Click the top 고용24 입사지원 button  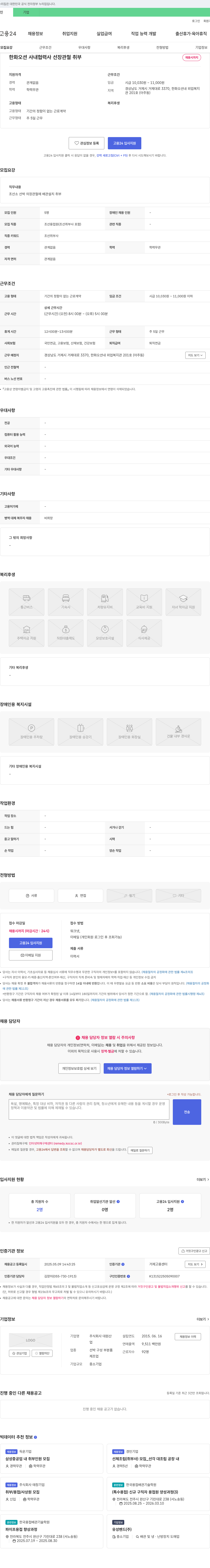pyautogui.click(x=124, y=143)
